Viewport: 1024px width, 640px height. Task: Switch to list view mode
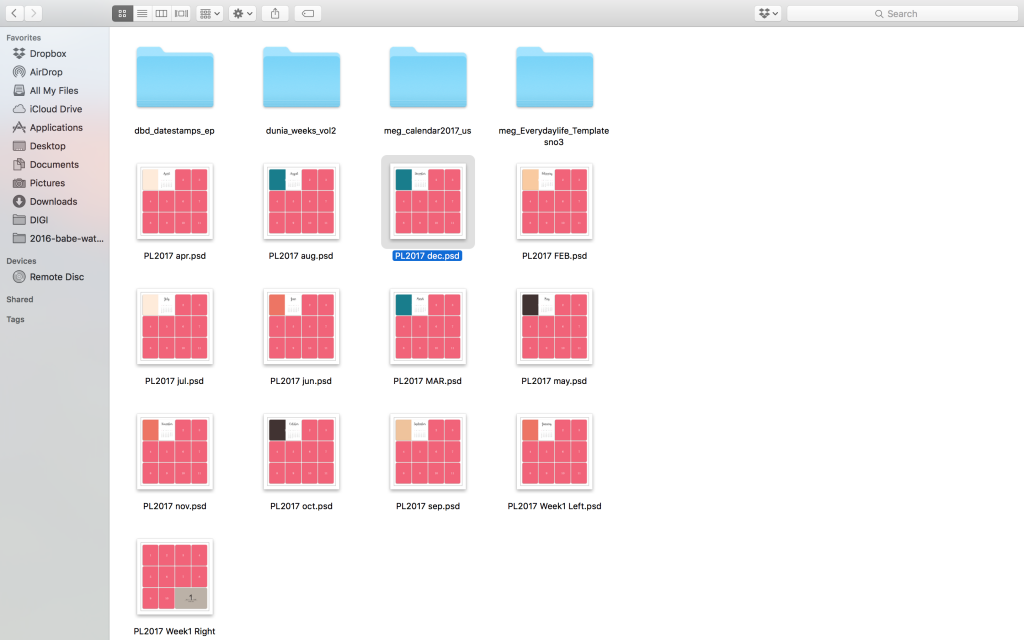[x=142, y=13]
